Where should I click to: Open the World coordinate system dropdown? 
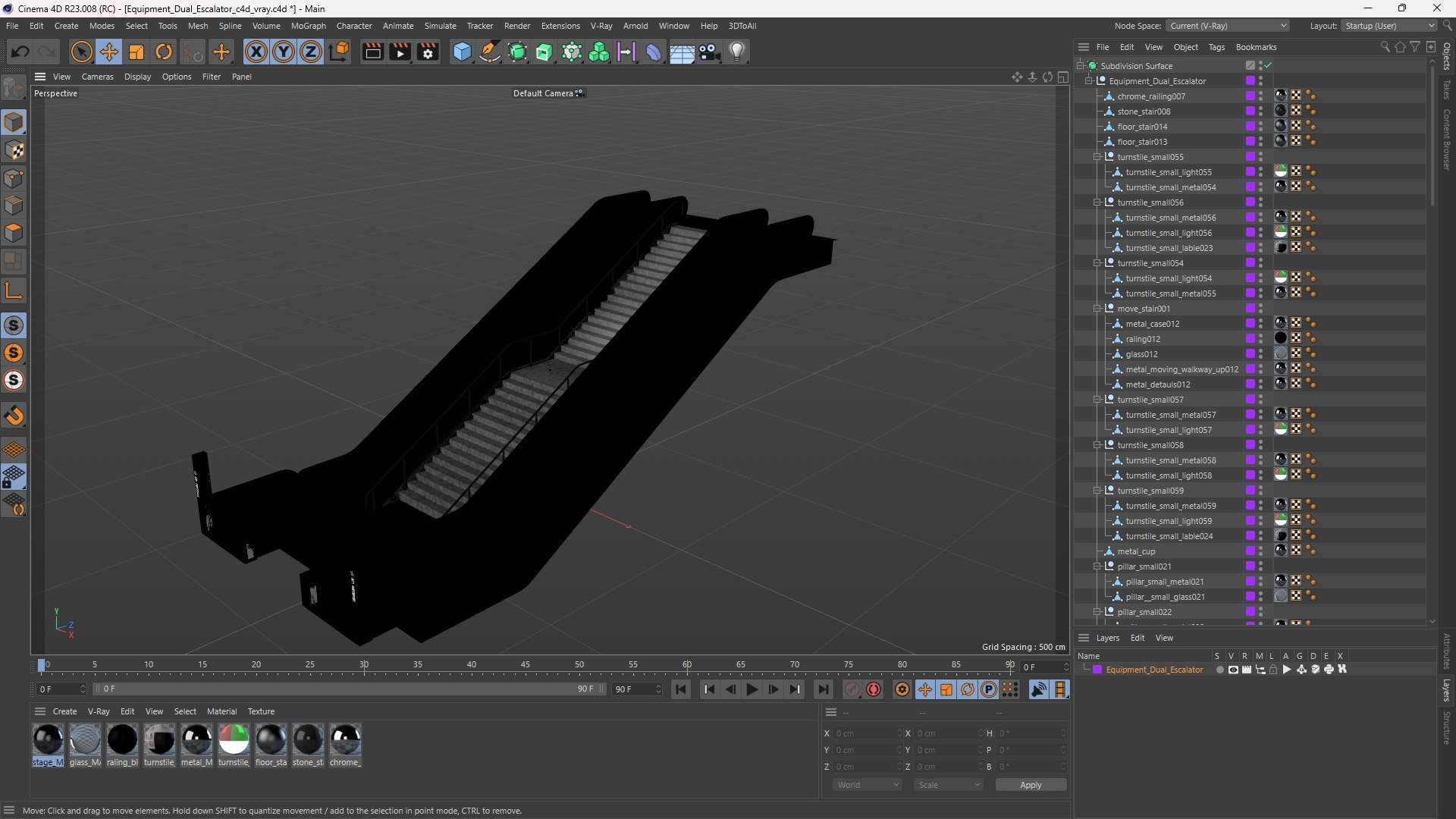click(x=867, y=785)
